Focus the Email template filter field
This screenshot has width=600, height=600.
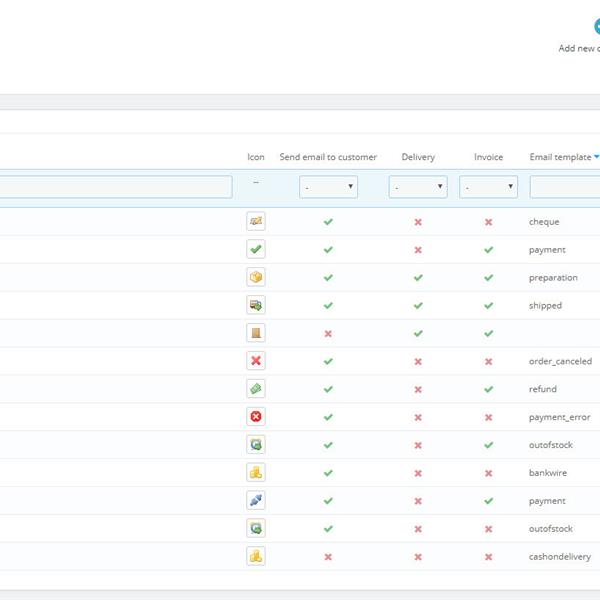(x=565, y=187)
